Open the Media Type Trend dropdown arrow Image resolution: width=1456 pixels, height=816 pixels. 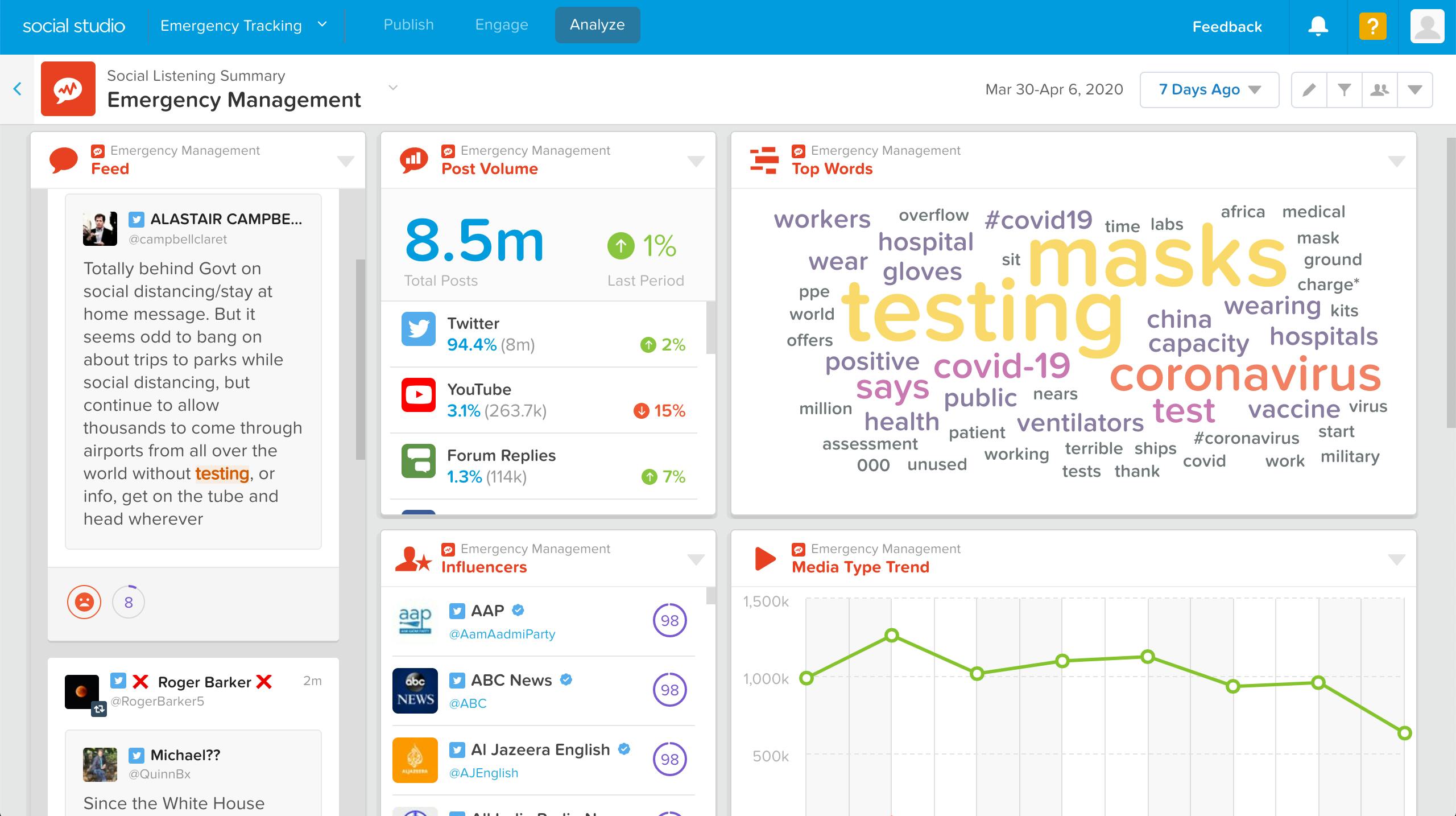click(x=1397, y=559)
